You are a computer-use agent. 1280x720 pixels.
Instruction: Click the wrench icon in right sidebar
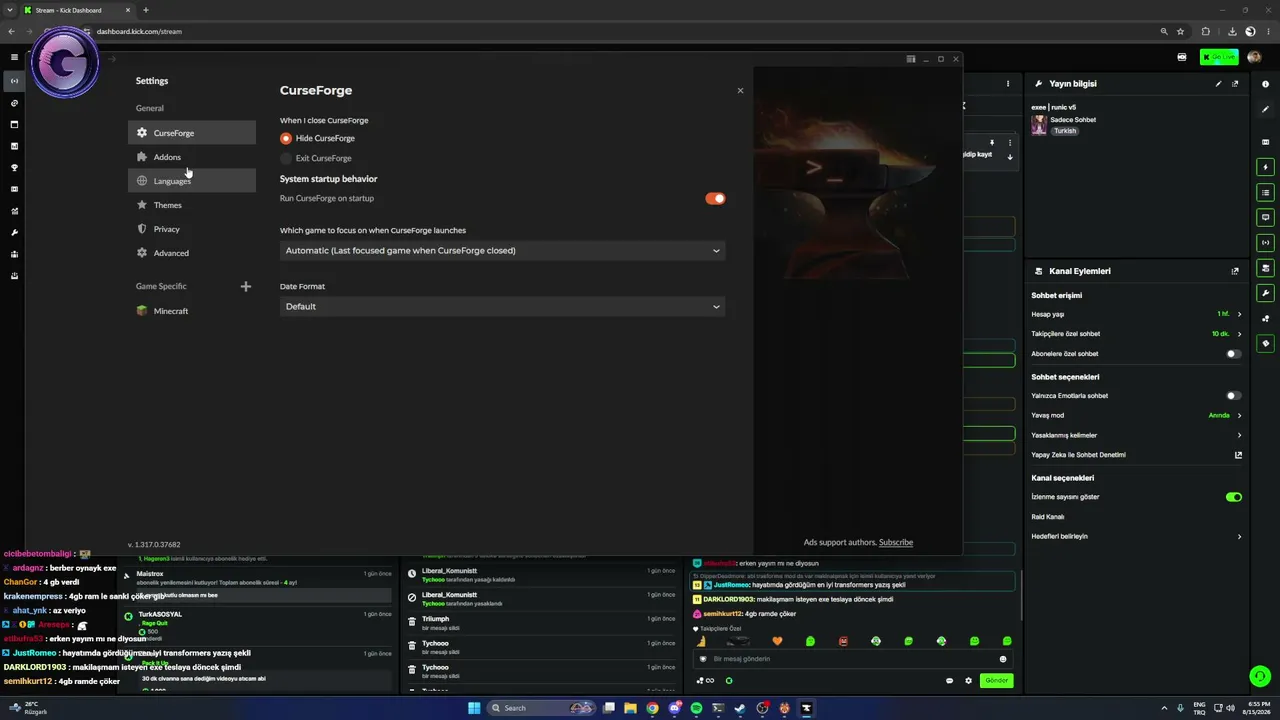(1265, 293)
